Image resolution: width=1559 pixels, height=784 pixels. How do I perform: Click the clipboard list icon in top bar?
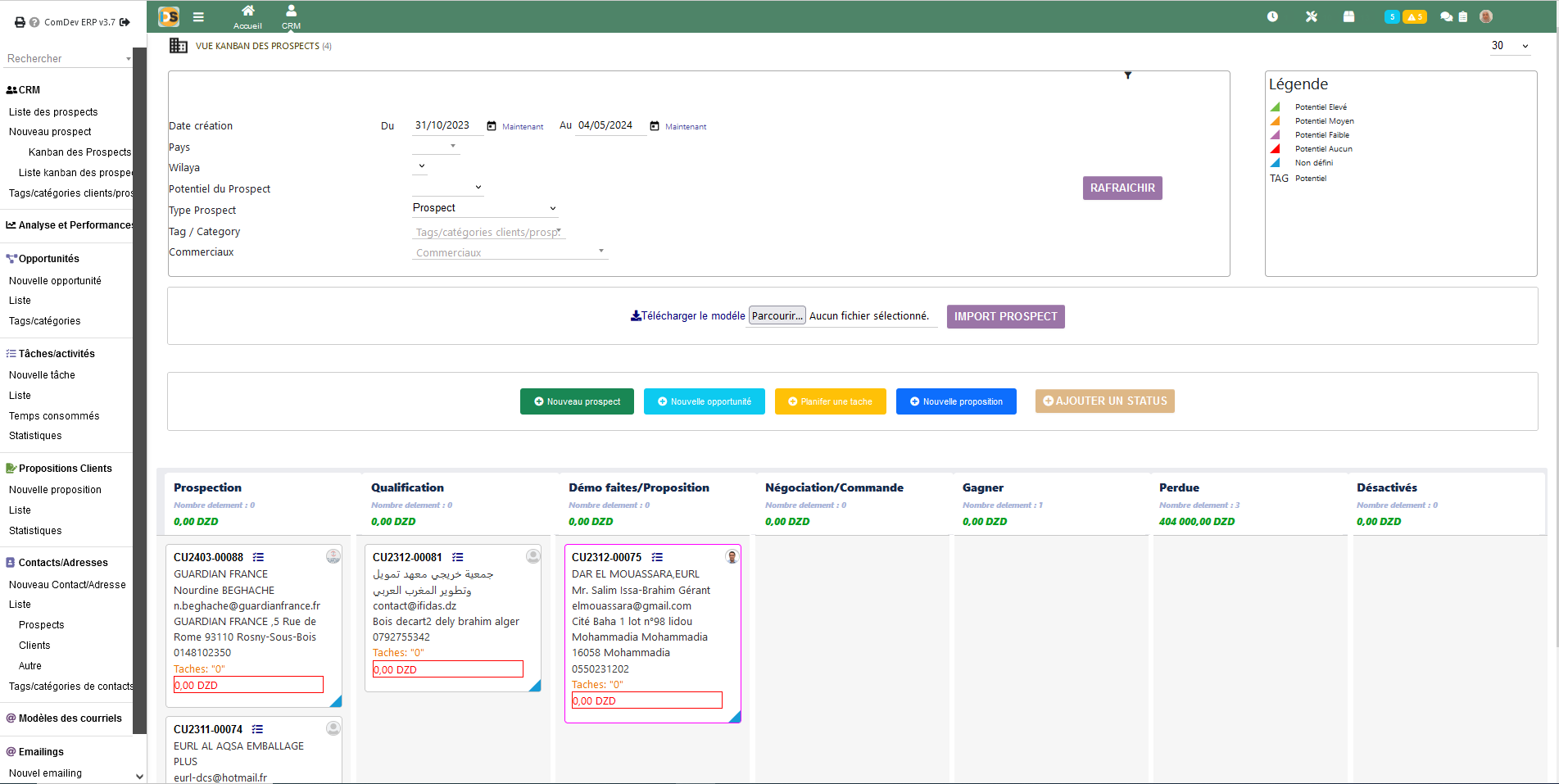pyautogui.click(x=1463, y=16)
